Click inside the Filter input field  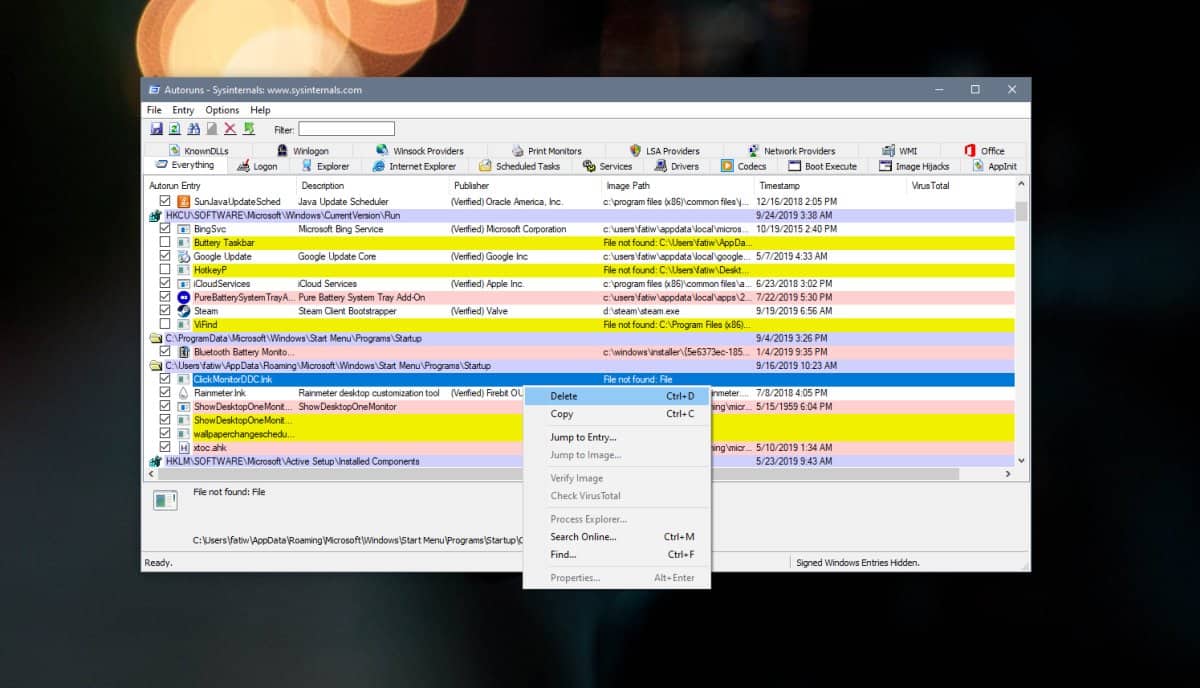coord(345,128)
